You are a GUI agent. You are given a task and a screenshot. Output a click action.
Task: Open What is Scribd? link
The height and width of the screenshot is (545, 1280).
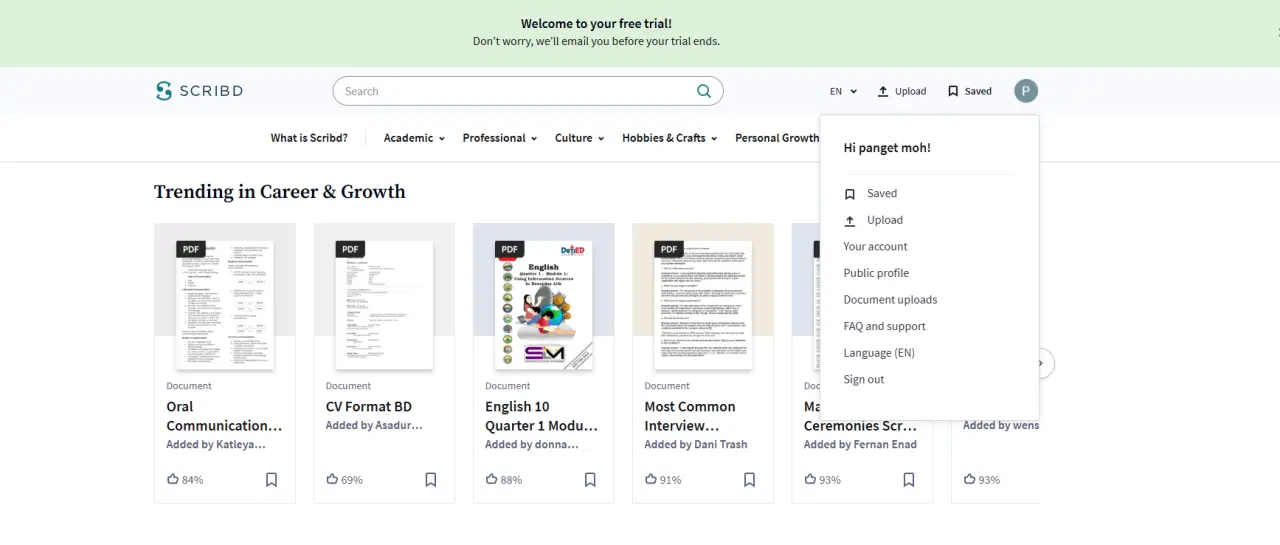309,138
